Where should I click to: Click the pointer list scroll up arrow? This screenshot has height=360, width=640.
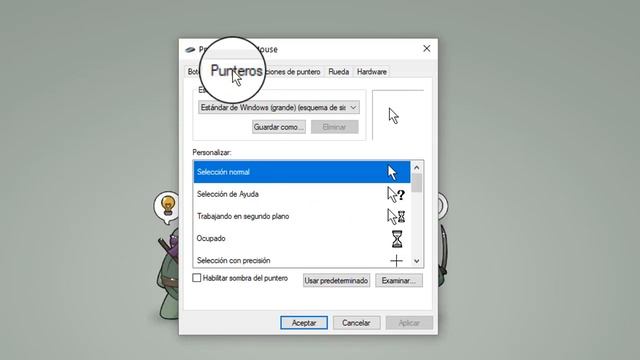[x=417, y=167]
